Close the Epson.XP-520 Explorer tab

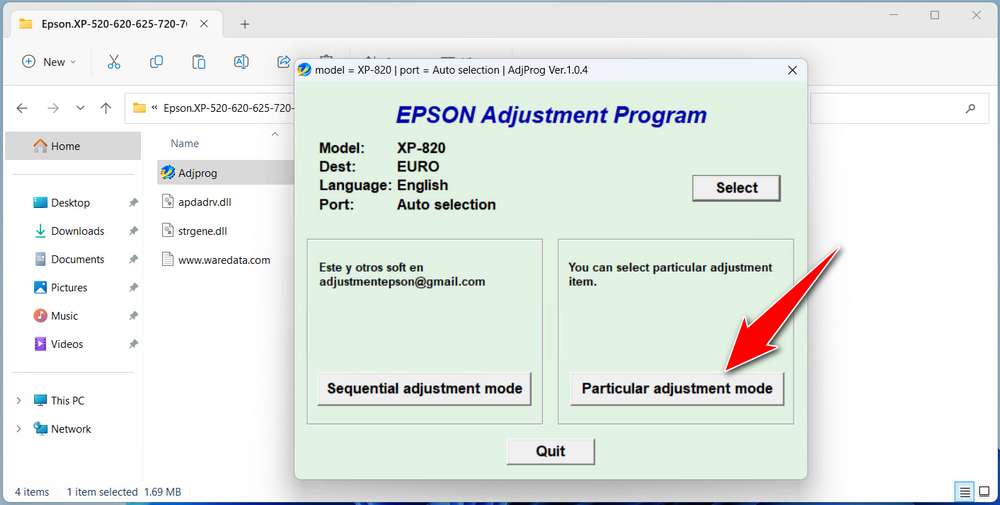pos(204,24)
